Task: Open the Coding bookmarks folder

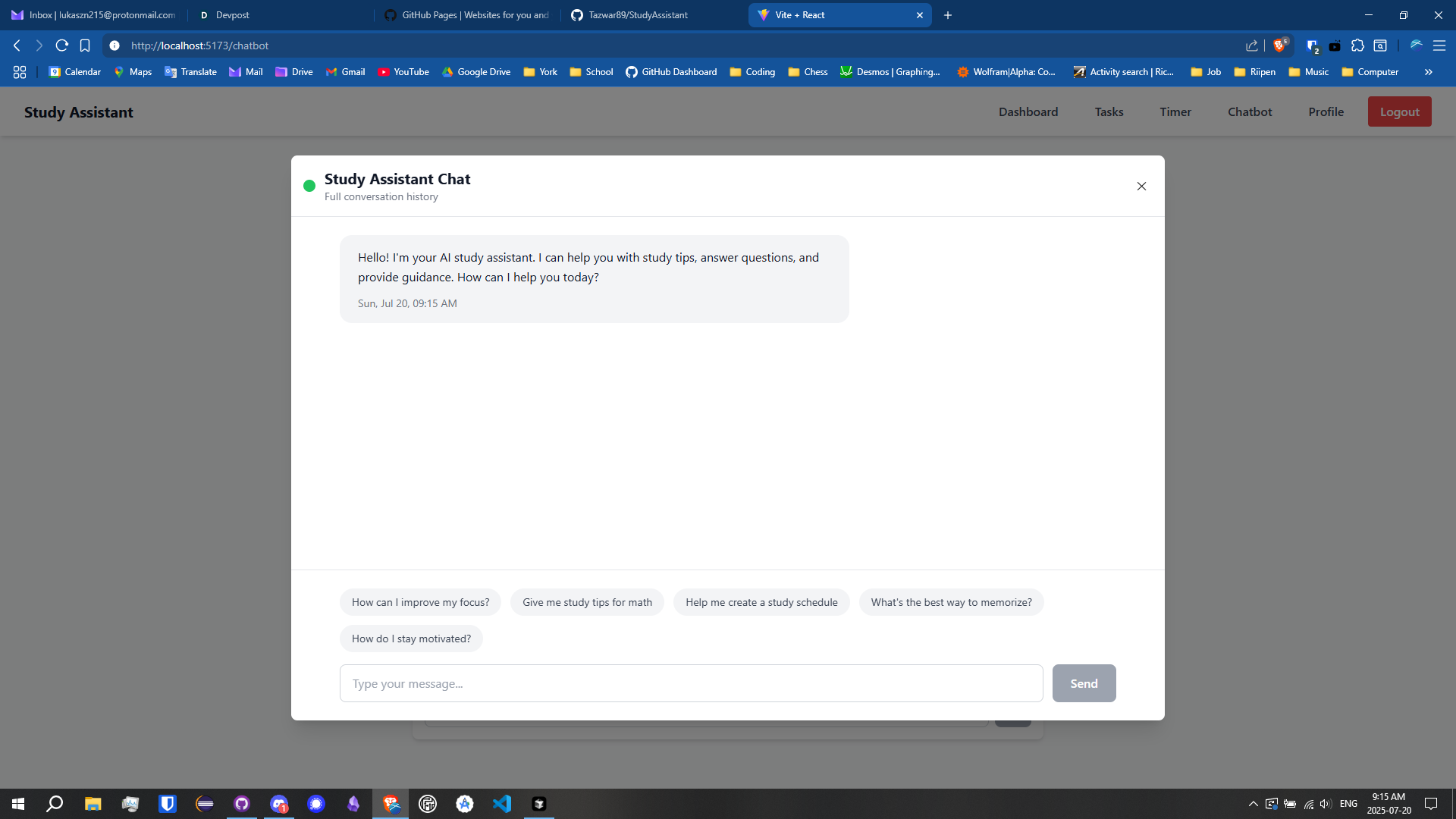Action: coord(752,72)
